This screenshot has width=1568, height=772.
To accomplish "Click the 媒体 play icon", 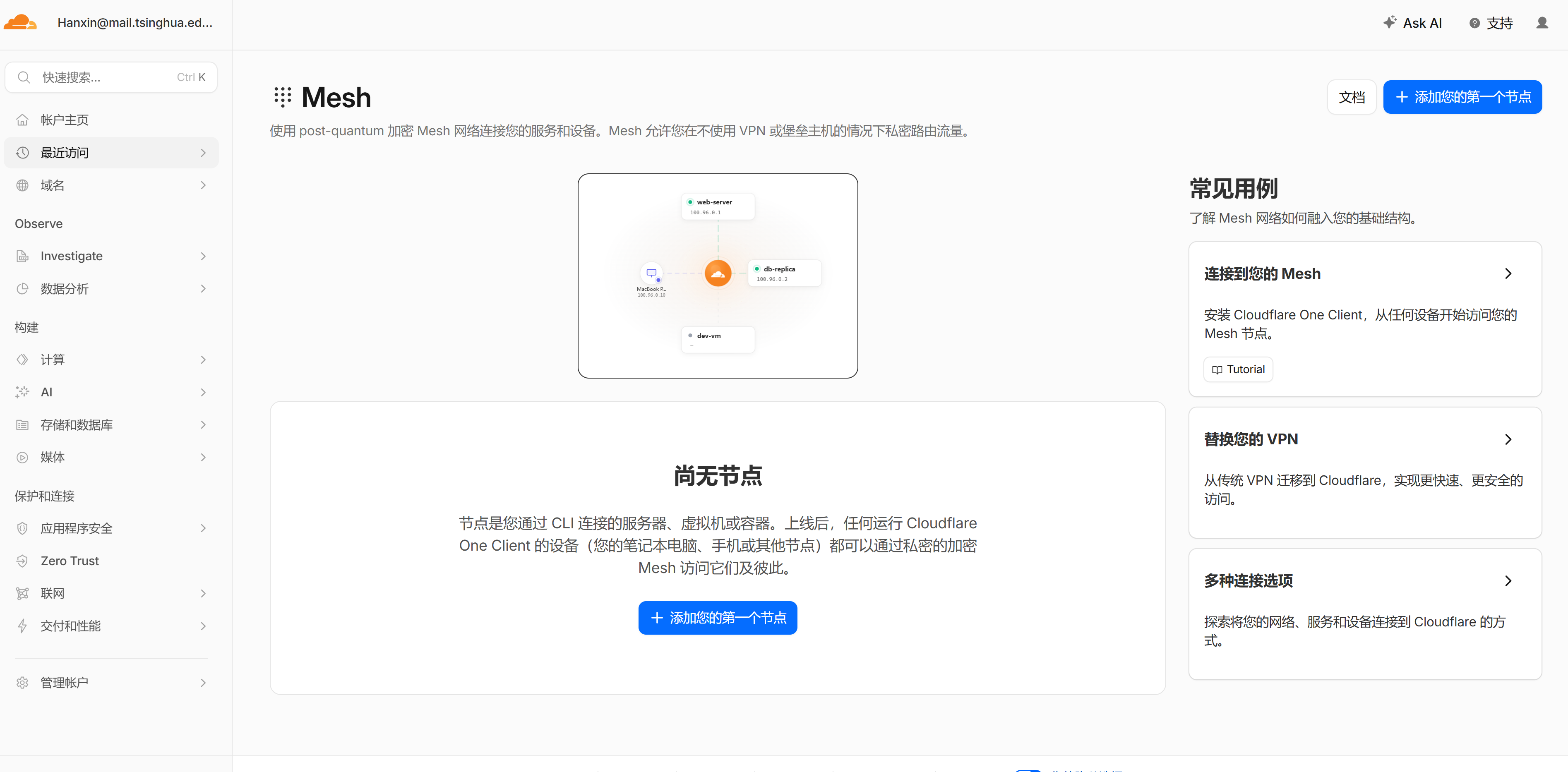I will pyautogui.click(x=22, y=458).
